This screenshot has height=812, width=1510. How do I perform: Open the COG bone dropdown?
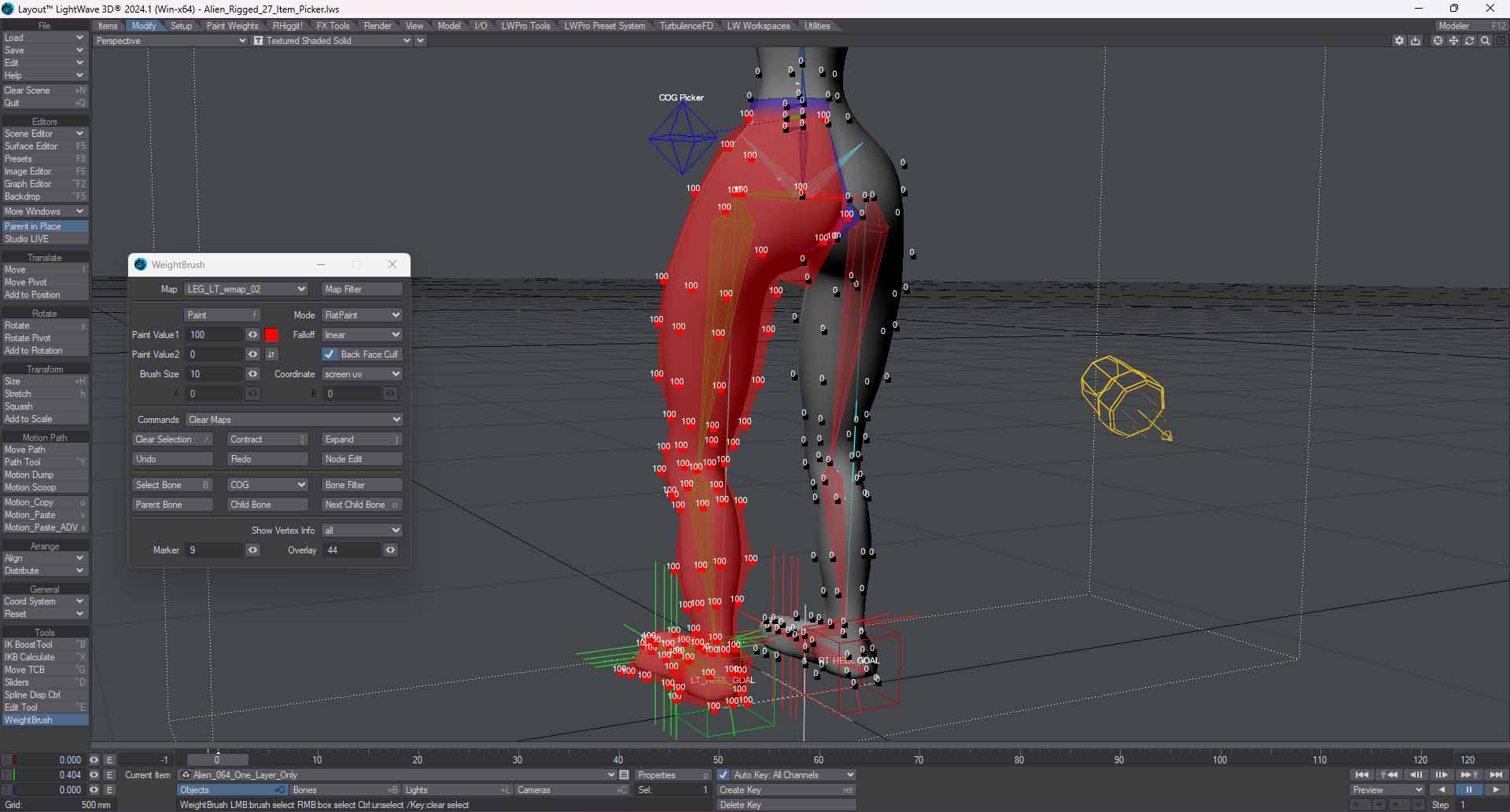point(267,485)
